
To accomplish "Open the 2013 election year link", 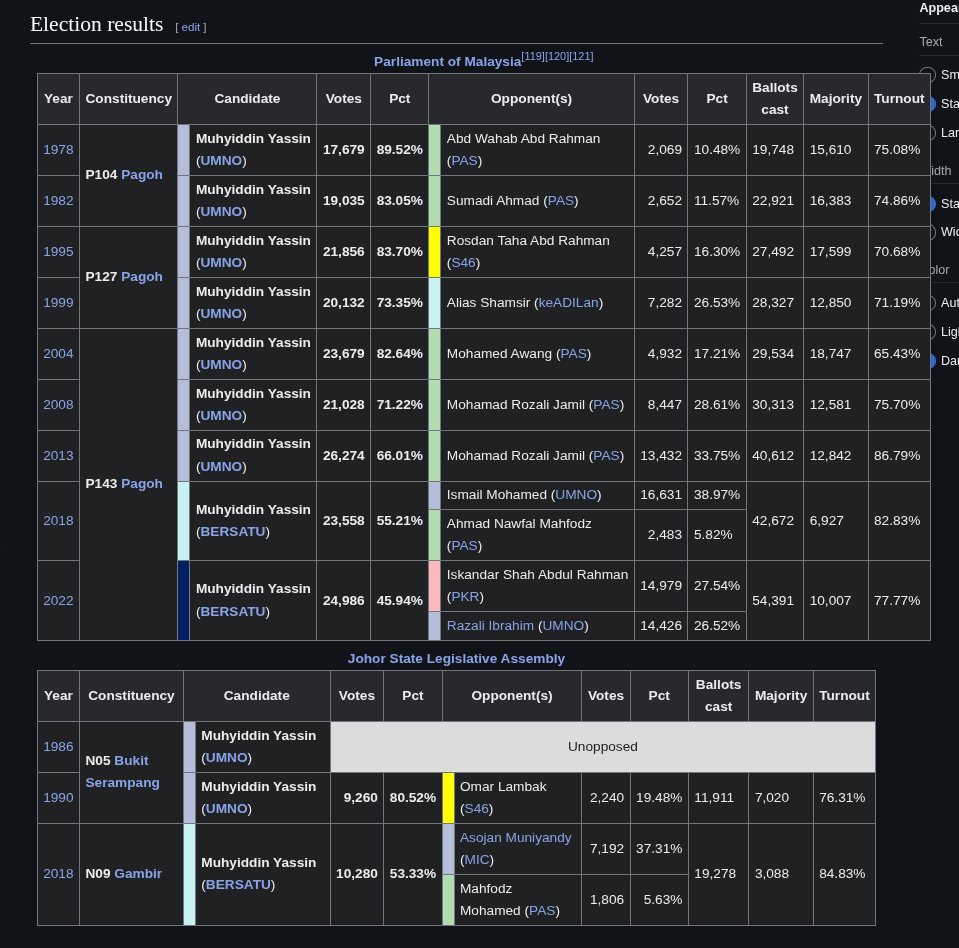I will (58, 456).
